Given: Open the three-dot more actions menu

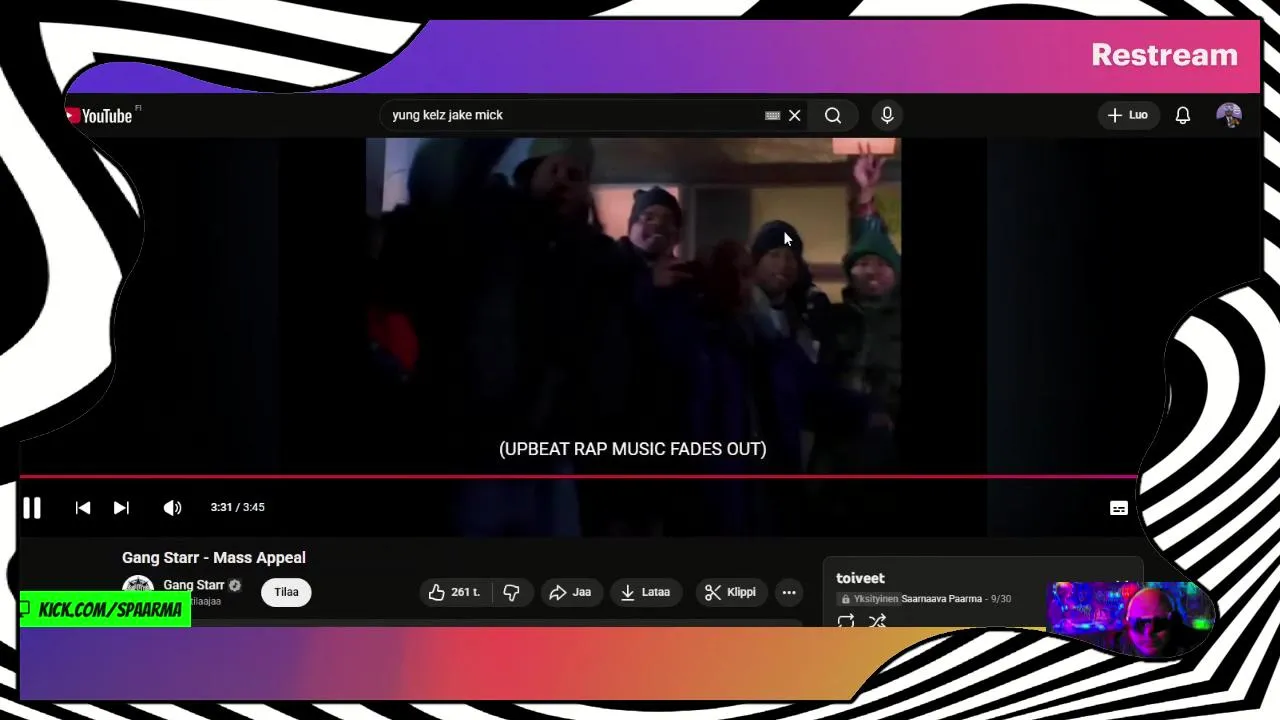Looking at the screenshot, I should tap(789, 592).
